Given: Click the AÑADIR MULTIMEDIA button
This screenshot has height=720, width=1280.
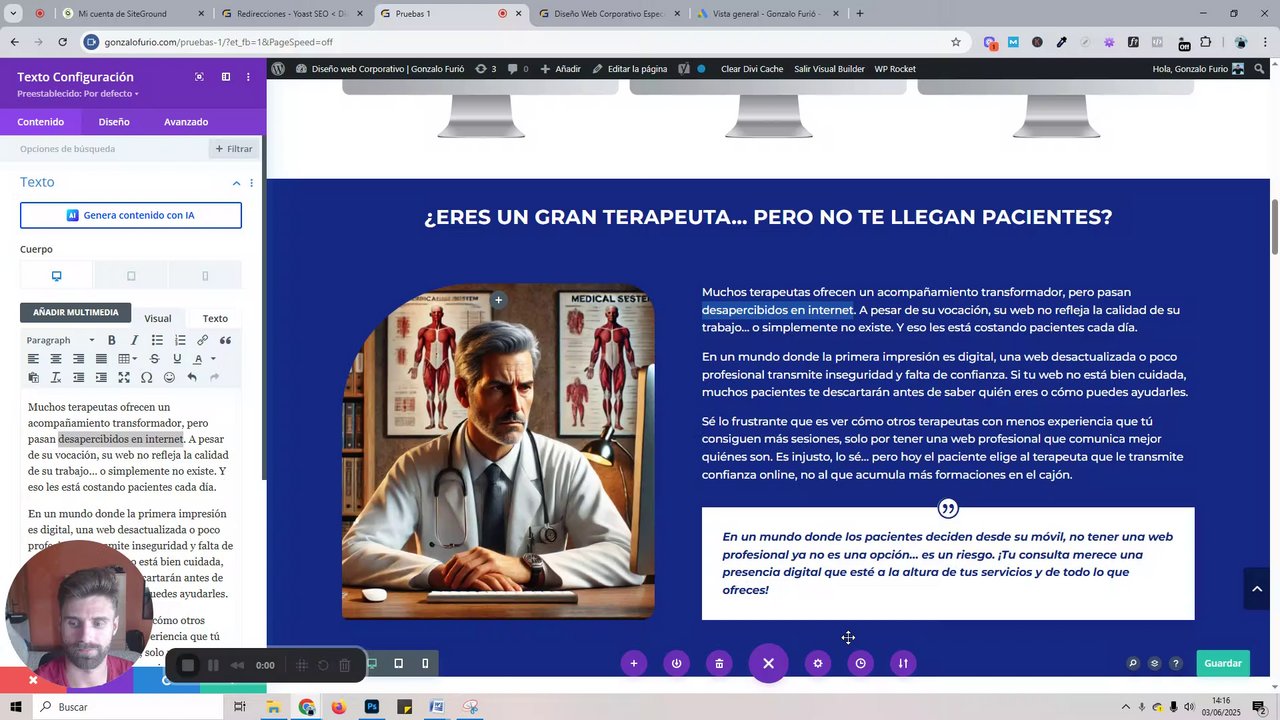Looking at the screenshot, I should 76,312.
